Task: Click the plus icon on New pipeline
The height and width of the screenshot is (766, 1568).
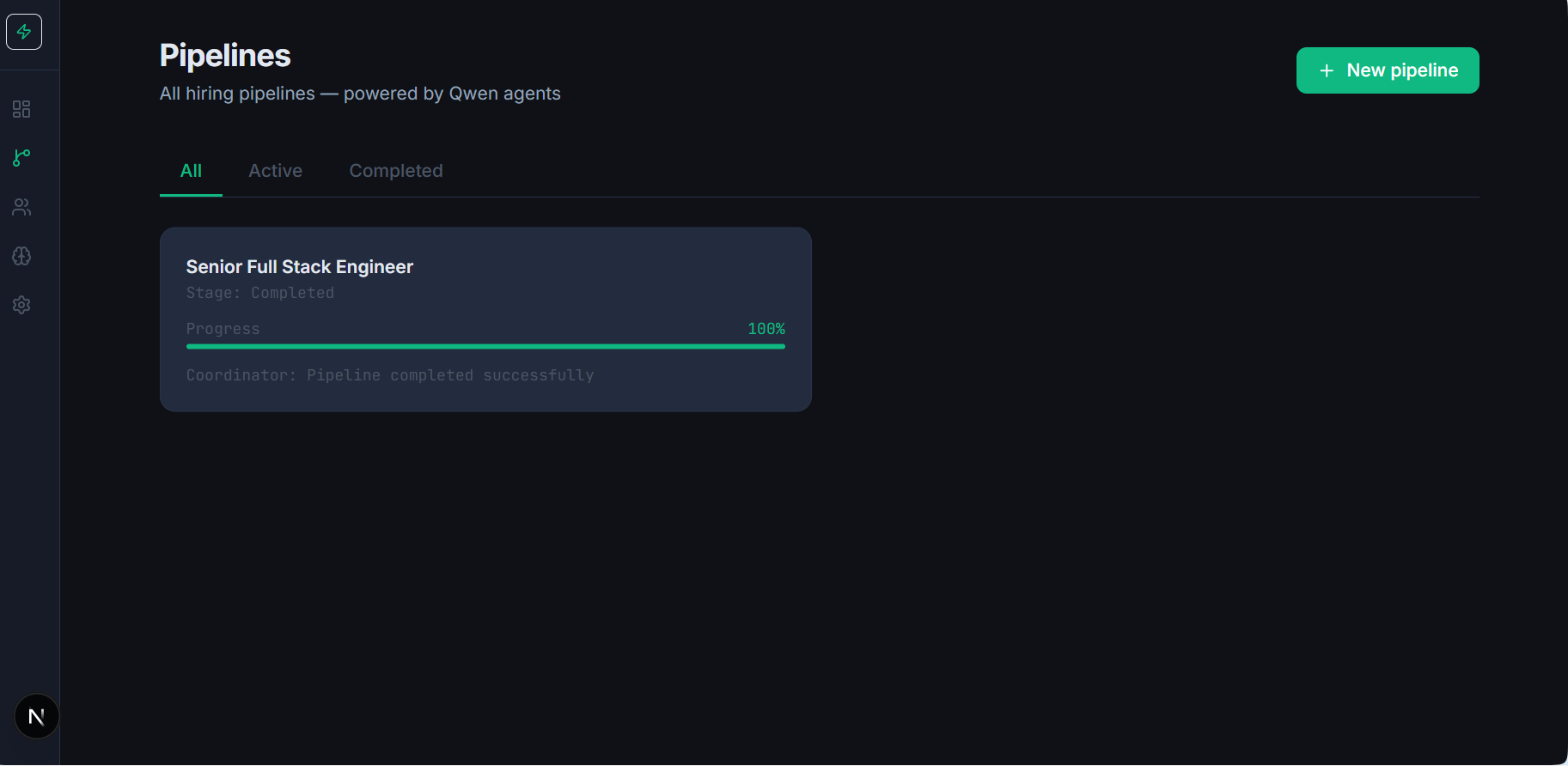Action: click(1327, 70)
